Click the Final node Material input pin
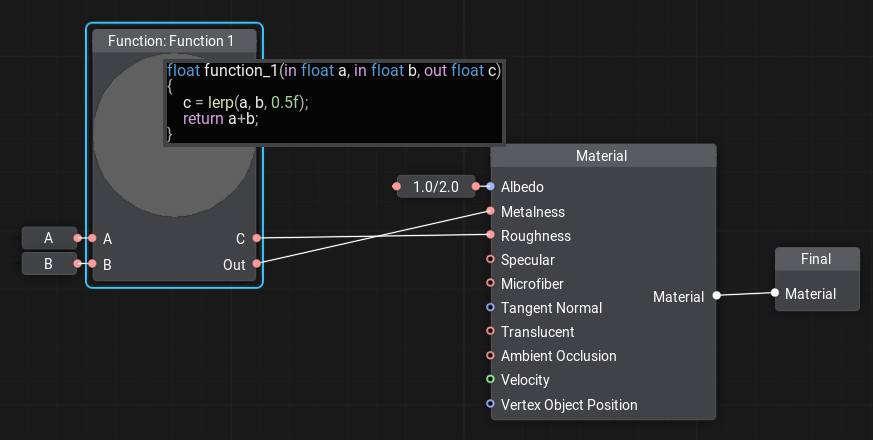The image size is (873, 440). coord(775,293)
